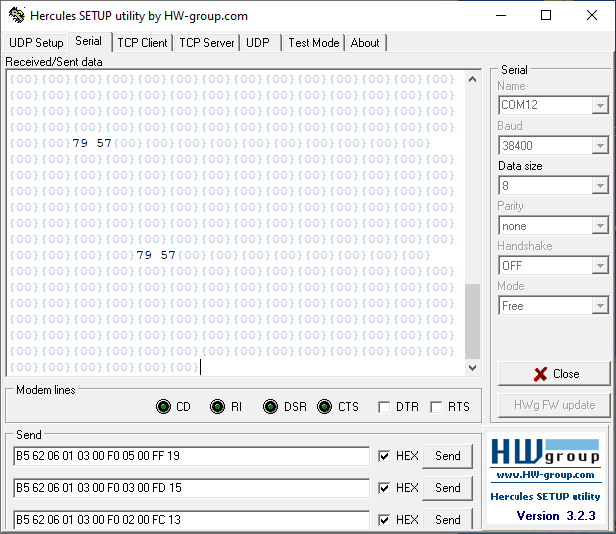The height and width of the screenshot is (534, 616).
Task: Open the serial port Name dropdown (COM12)
Action: click(x=600, y=105)
